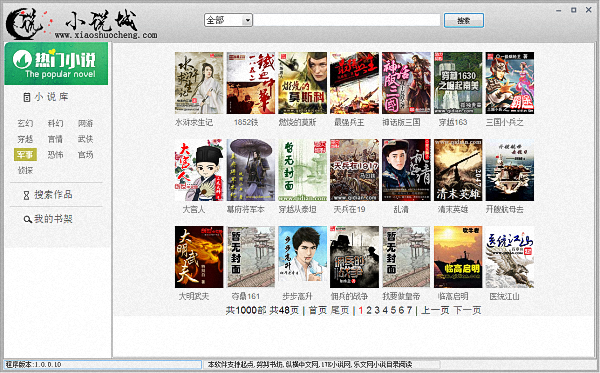Open the 医统江山 book cover
The width and height of the screenshot is (600, 373).
pos(510,257)
